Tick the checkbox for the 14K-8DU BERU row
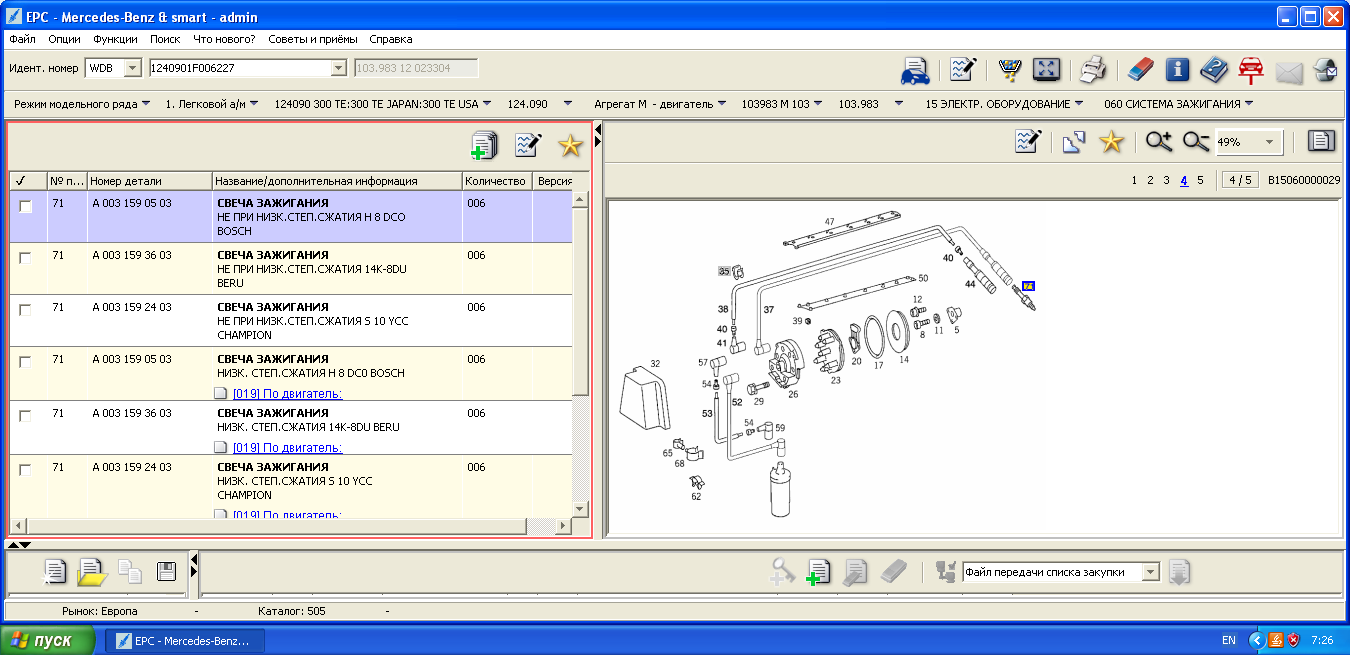 [x=25, y=258]
